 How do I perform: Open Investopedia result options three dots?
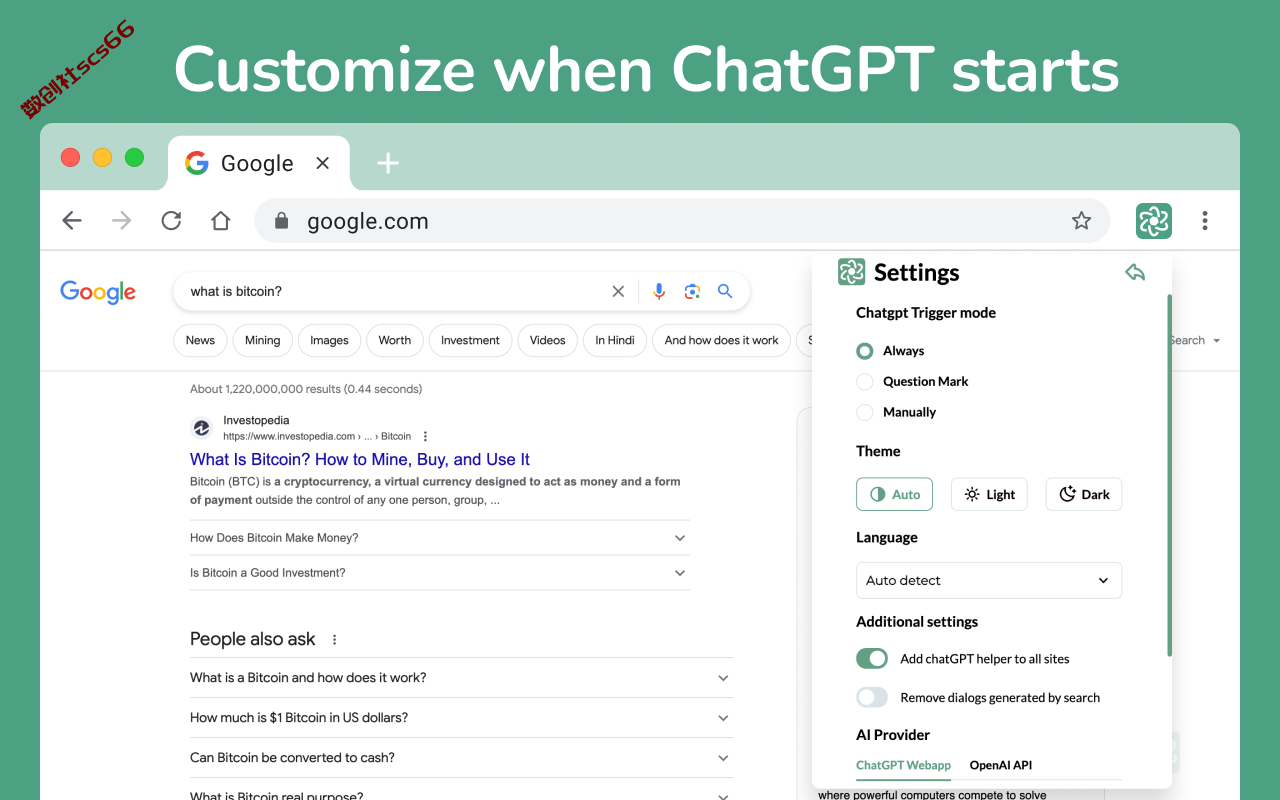(x=425, y=436)
